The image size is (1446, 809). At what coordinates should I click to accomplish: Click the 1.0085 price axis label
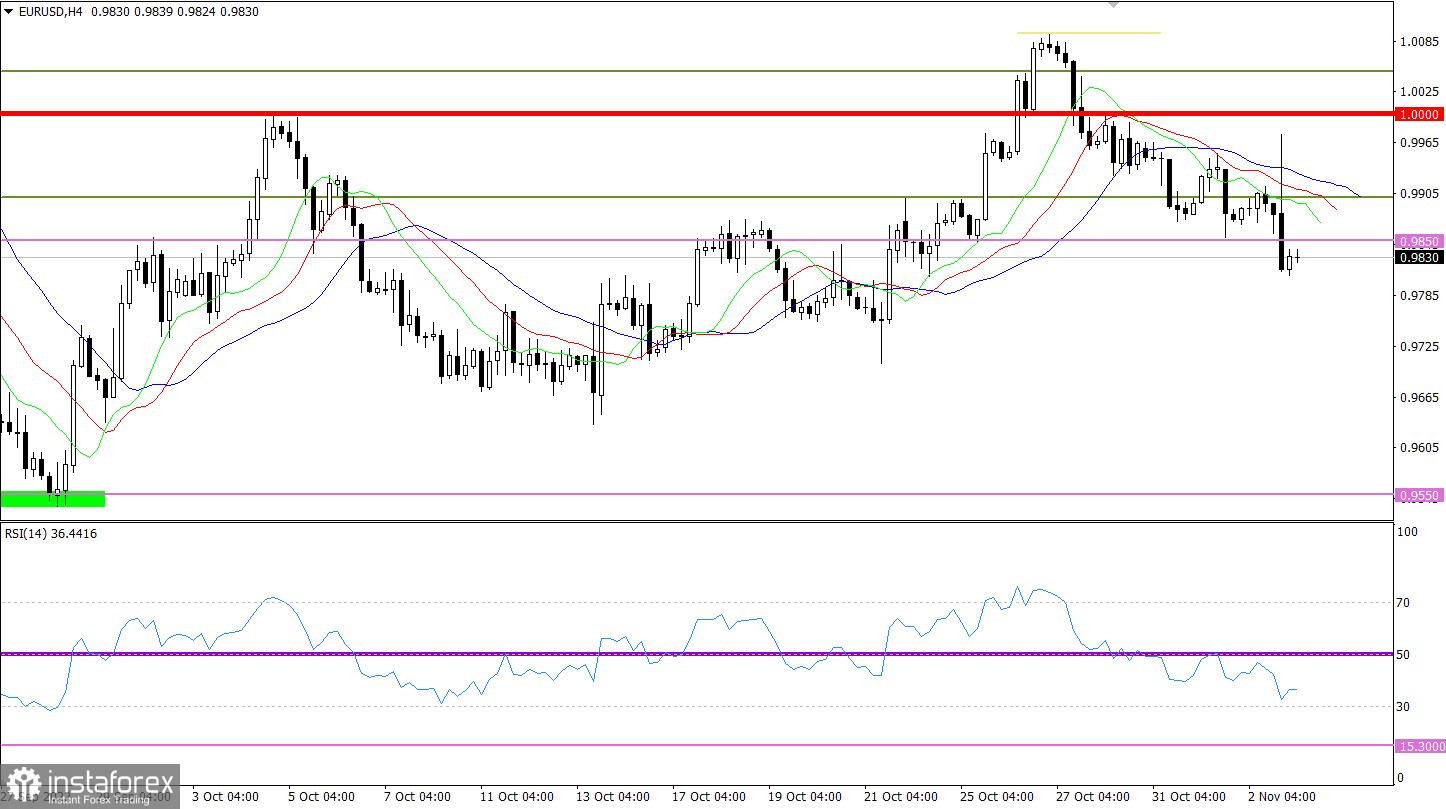pos(1420,42)
